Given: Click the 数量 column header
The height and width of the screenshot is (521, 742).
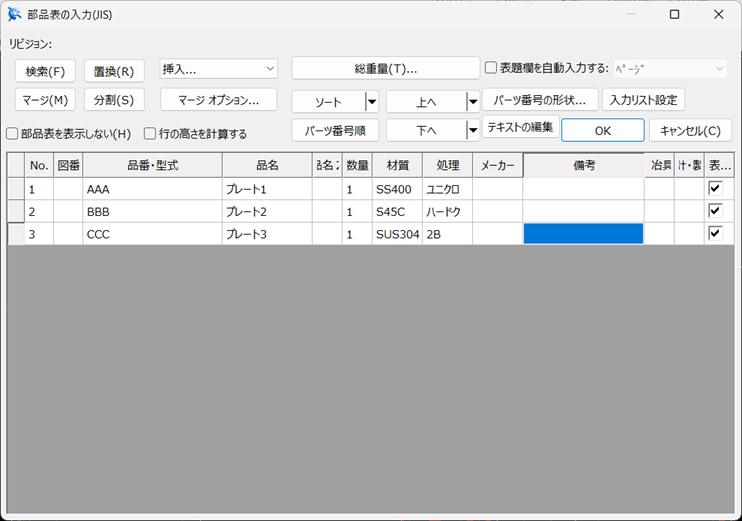Looking at the screenshot, I should tap(357, 165).
